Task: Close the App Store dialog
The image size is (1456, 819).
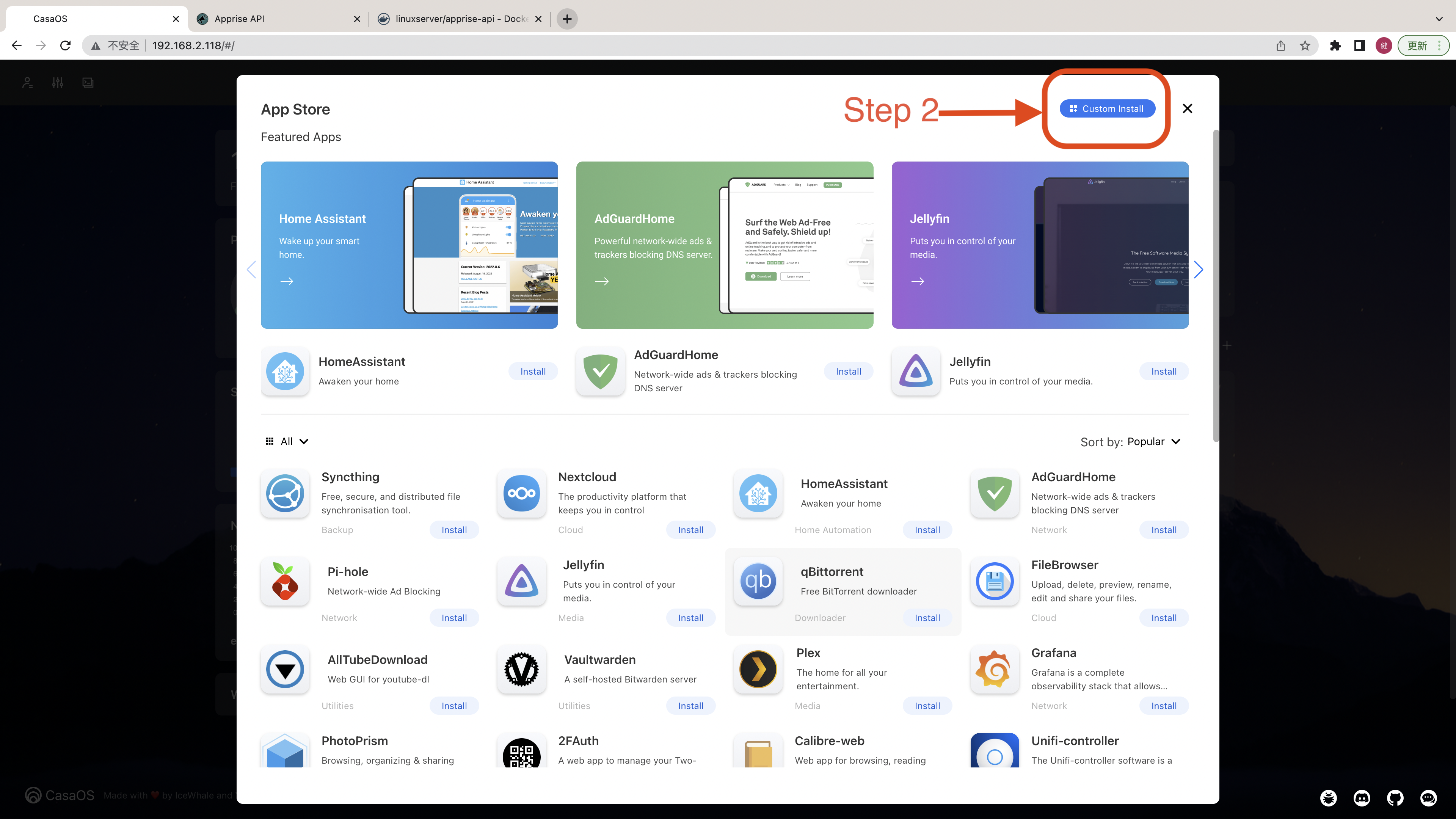Action: pyautogui.click(x=1187, y=108)
